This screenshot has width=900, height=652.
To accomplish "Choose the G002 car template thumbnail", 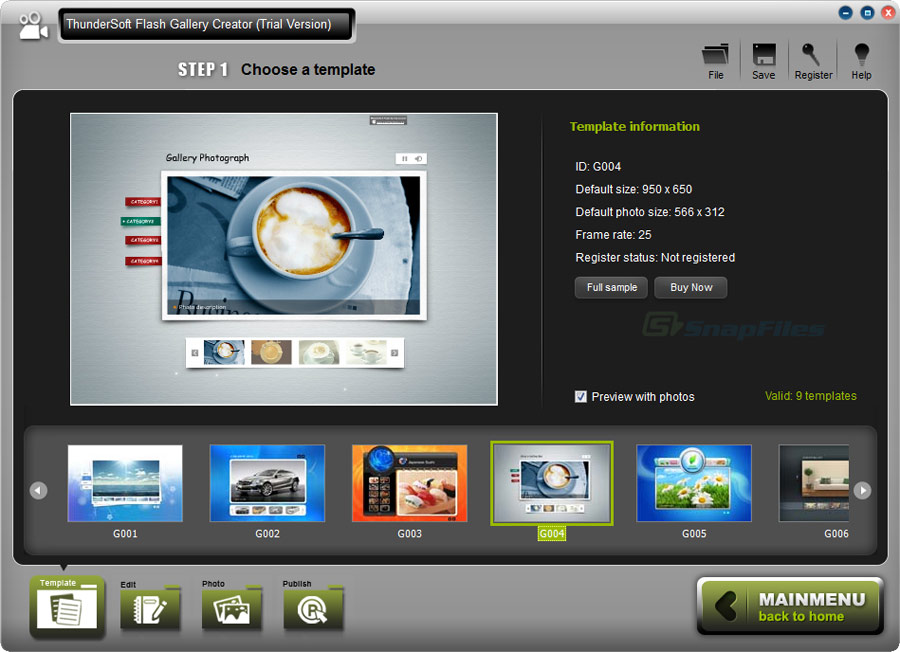I will pos(267,484).
